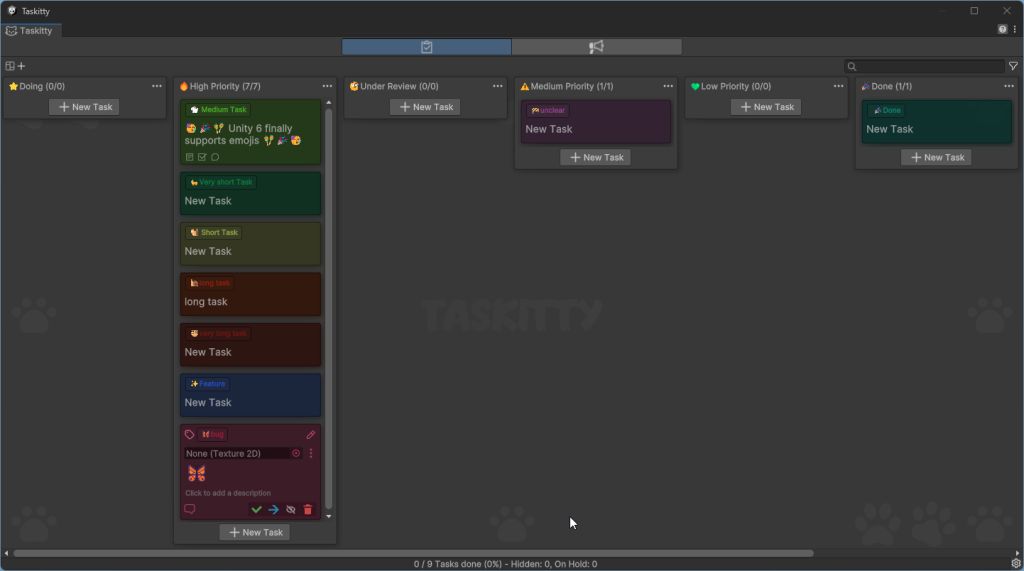Open the three-dot menu beside the texture field
The image size is (1024, 571).
(311, 454)
